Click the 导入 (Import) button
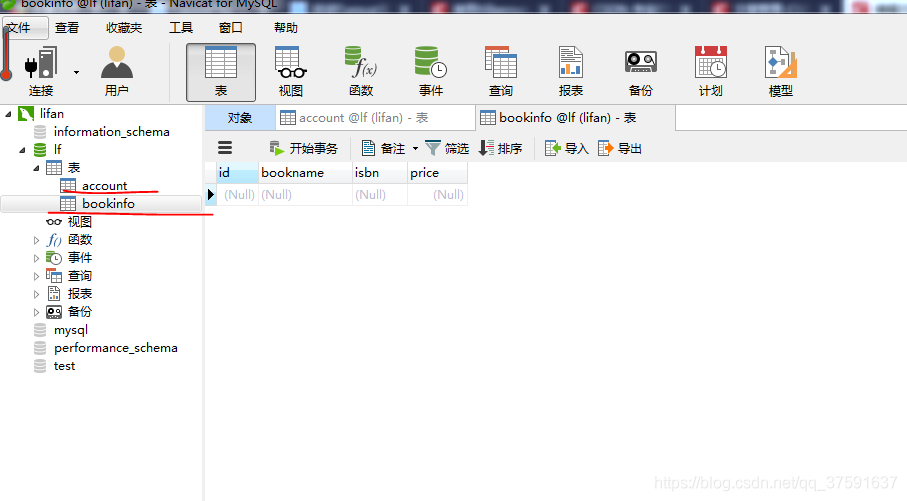This screenshot has height=501, width=907. [x=567, y=149]
